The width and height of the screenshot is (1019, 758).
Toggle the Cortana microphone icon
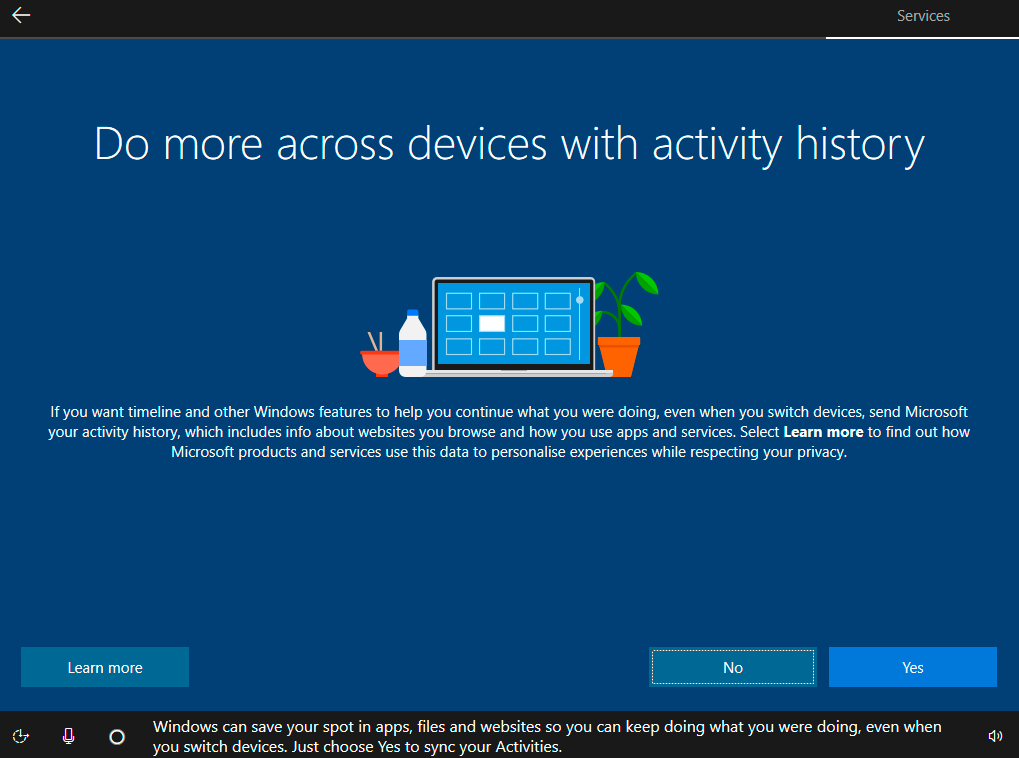[x=68, y=736]
